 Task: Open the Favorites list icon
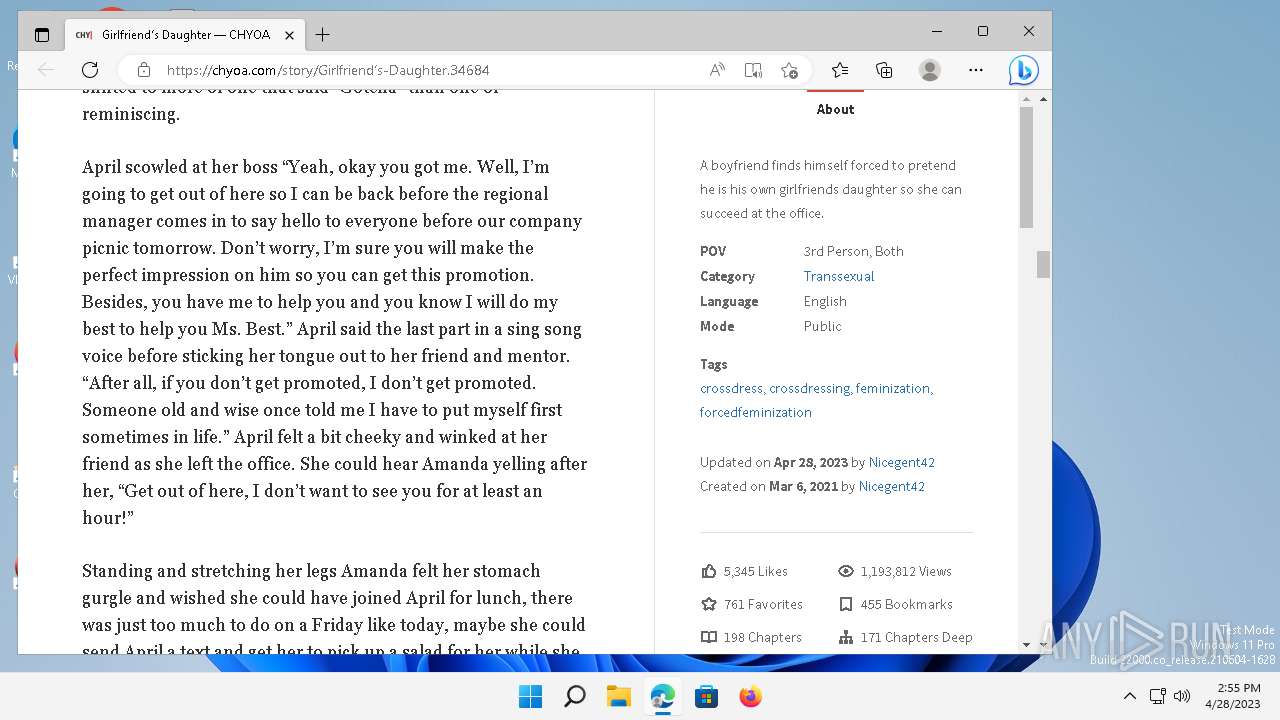point(840,70)
